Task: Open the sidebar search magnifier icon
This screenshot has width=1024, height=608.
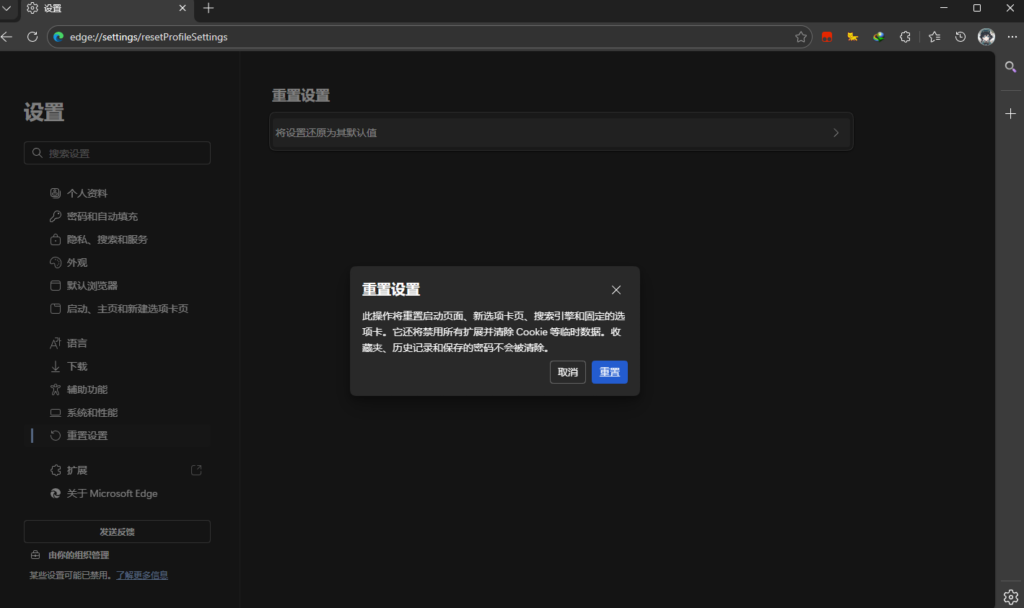Action: [x=1010, y=67]
